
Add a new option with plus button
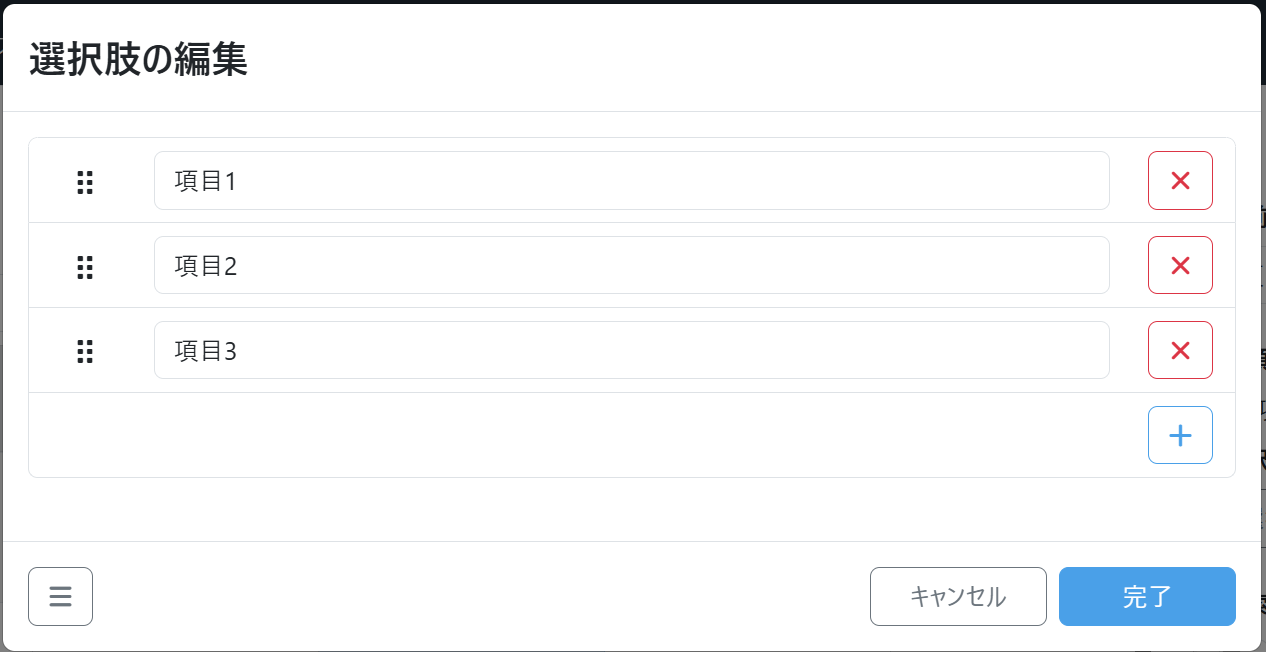tap(1180, 435)
